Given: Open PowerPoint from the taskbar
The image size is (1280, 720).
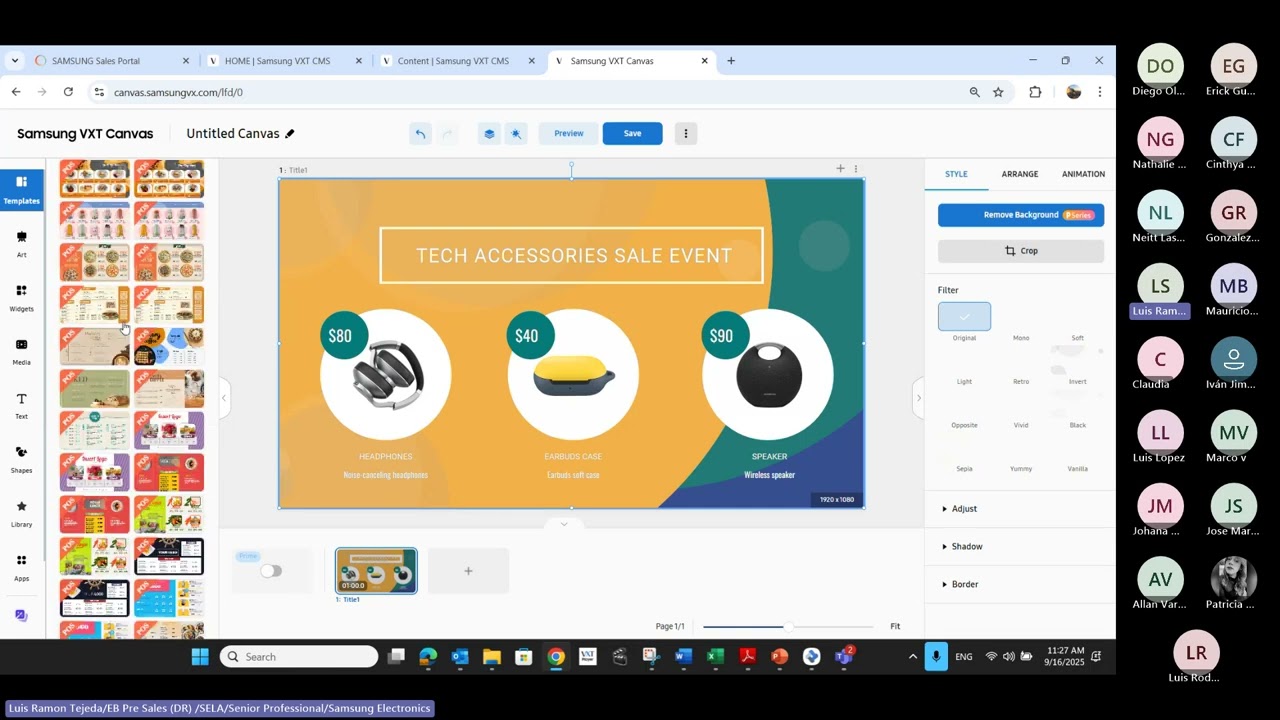Looking at the screenshot, I should 779,657.
